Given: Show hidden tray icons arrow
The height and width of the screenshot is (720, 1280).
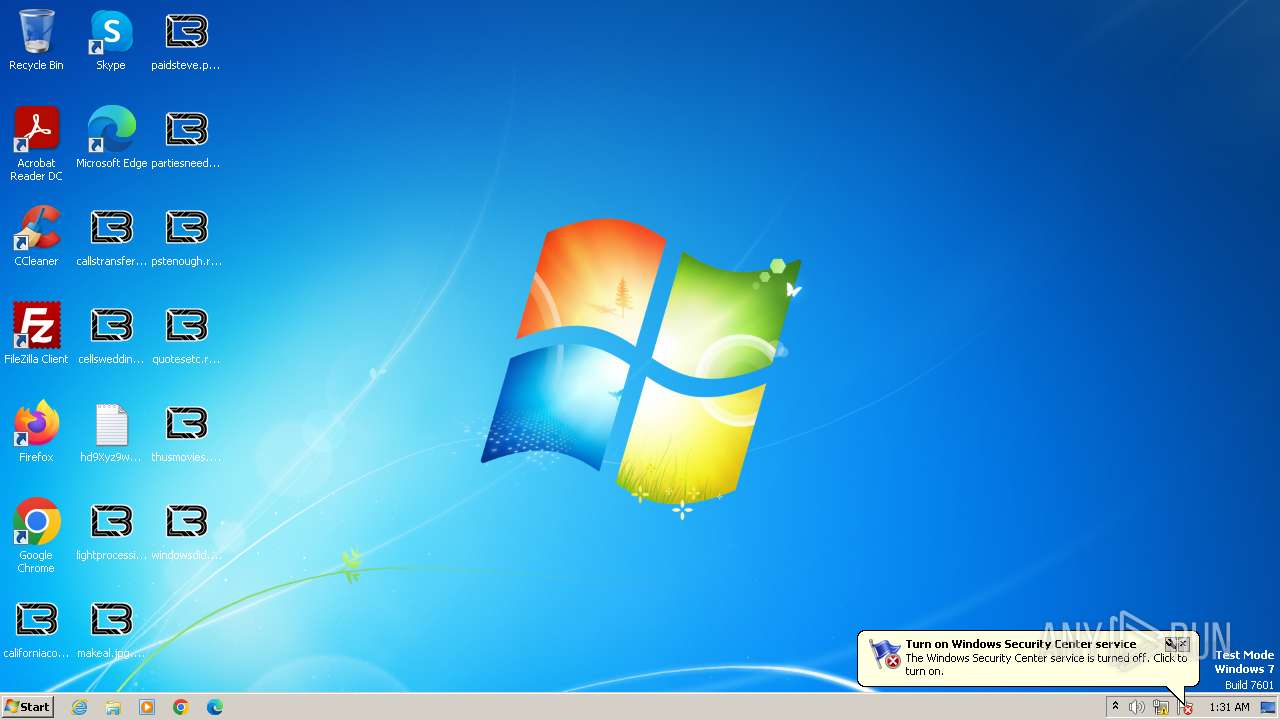Looking at the screenshot, I should click(1115, 707).
